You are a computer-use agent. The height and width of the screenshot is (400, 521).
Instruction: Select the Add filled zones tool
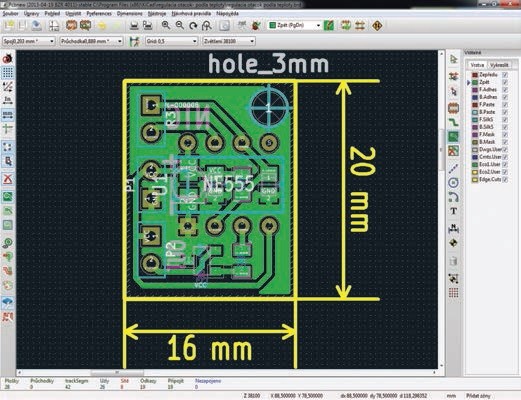pos(453,136)
